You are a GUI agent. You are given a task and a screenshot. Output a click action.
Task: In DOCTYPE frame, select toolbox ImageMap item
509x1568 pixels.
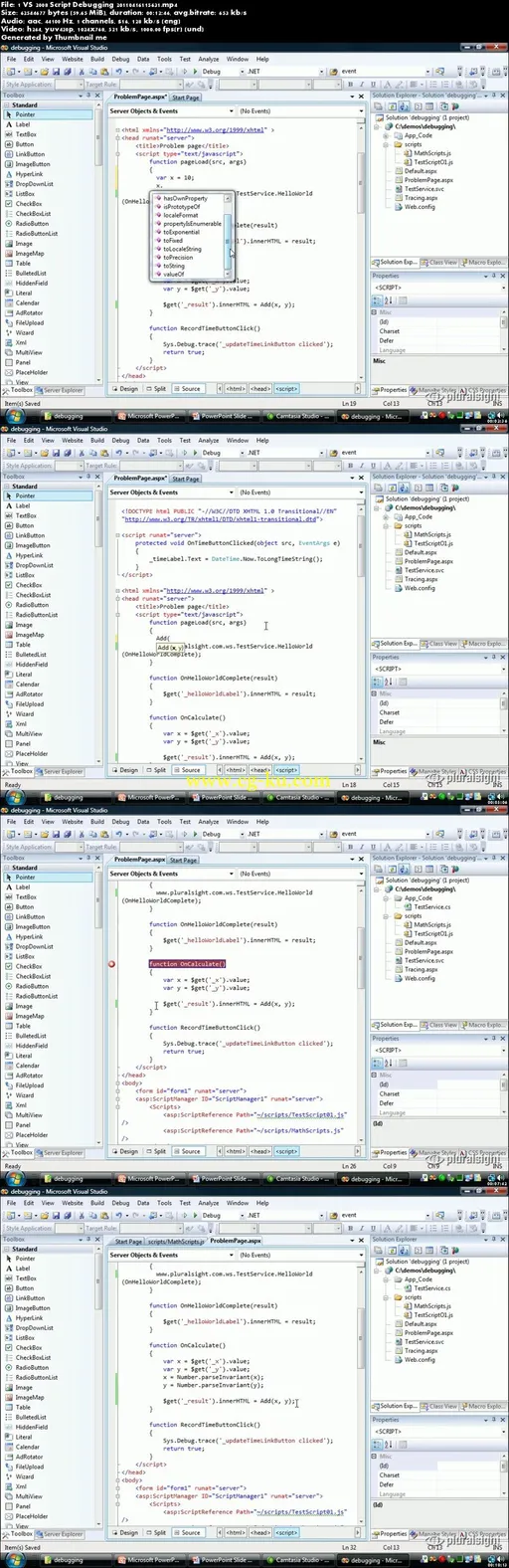[30, 635]
